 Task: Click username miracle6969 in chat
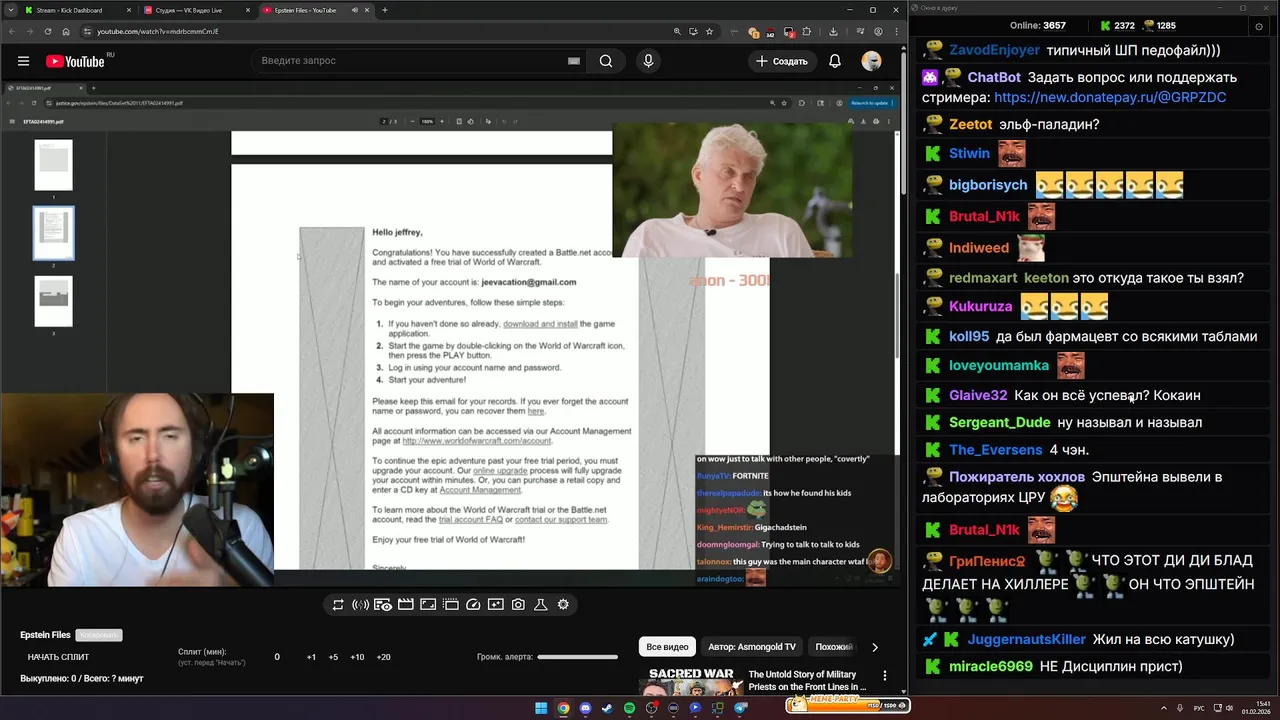click(991, 666)
